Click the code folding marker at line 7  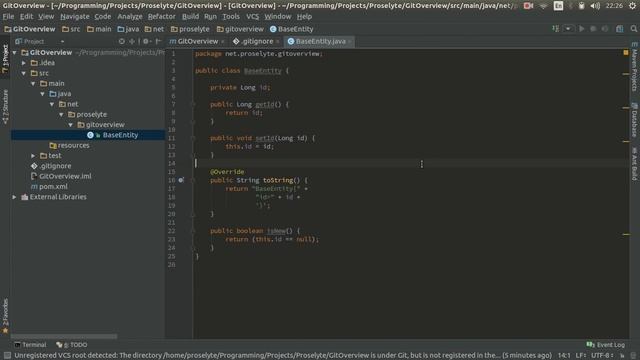click(193, 104)
